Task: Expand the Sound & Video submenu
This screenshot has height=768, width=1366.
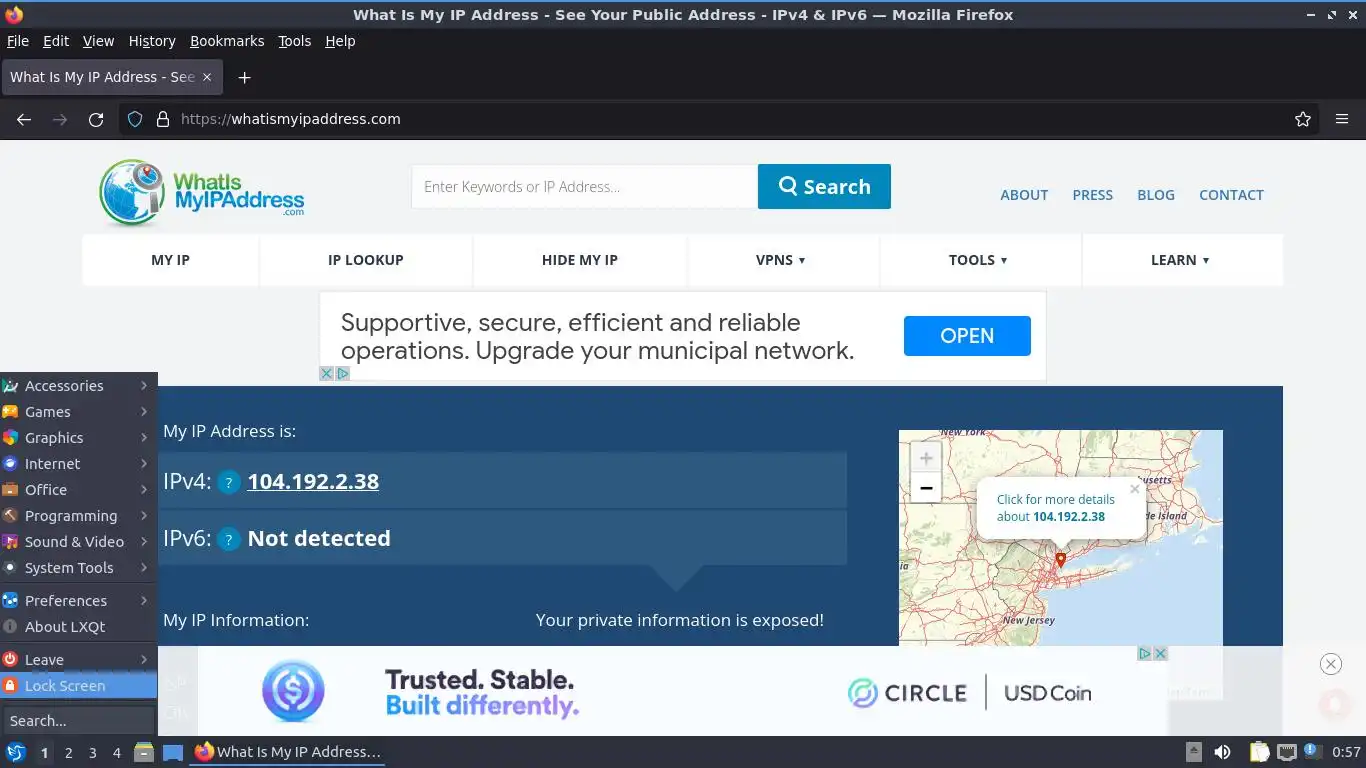Action: 78,542
